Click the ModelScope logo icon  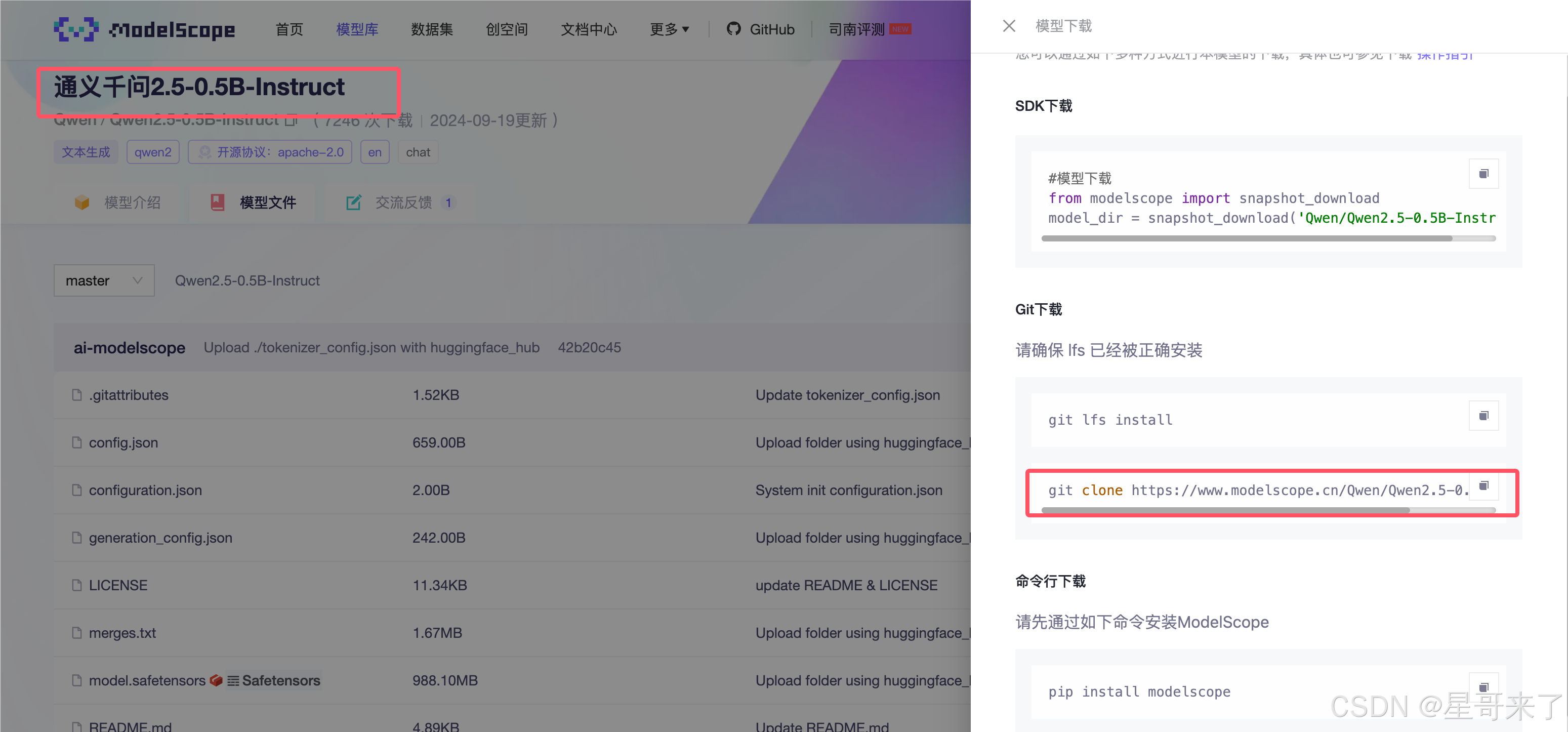(x=76, y=29)
